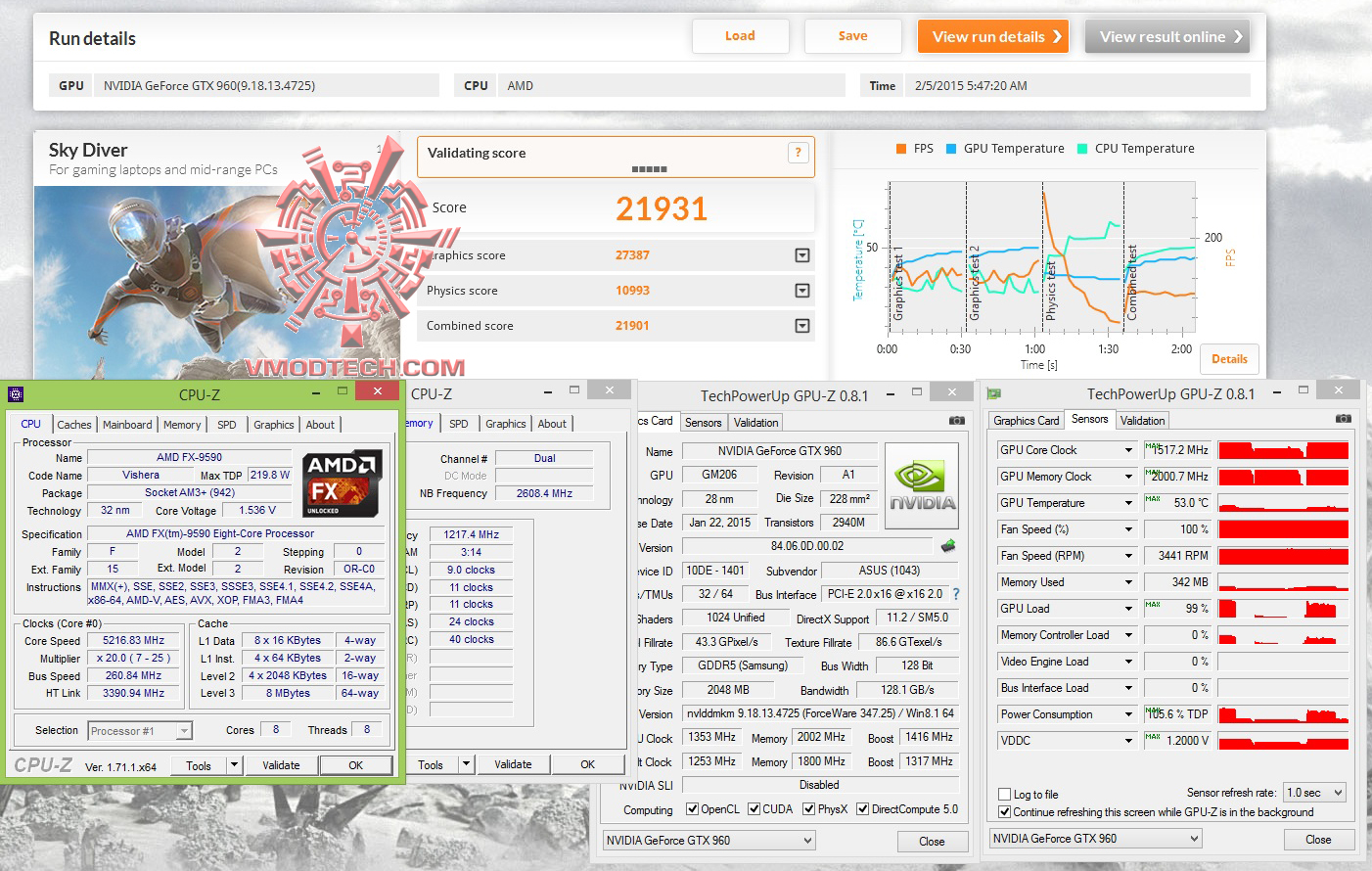Select the Validation tab in GPU-Z Sensors window

(1143, 421)
